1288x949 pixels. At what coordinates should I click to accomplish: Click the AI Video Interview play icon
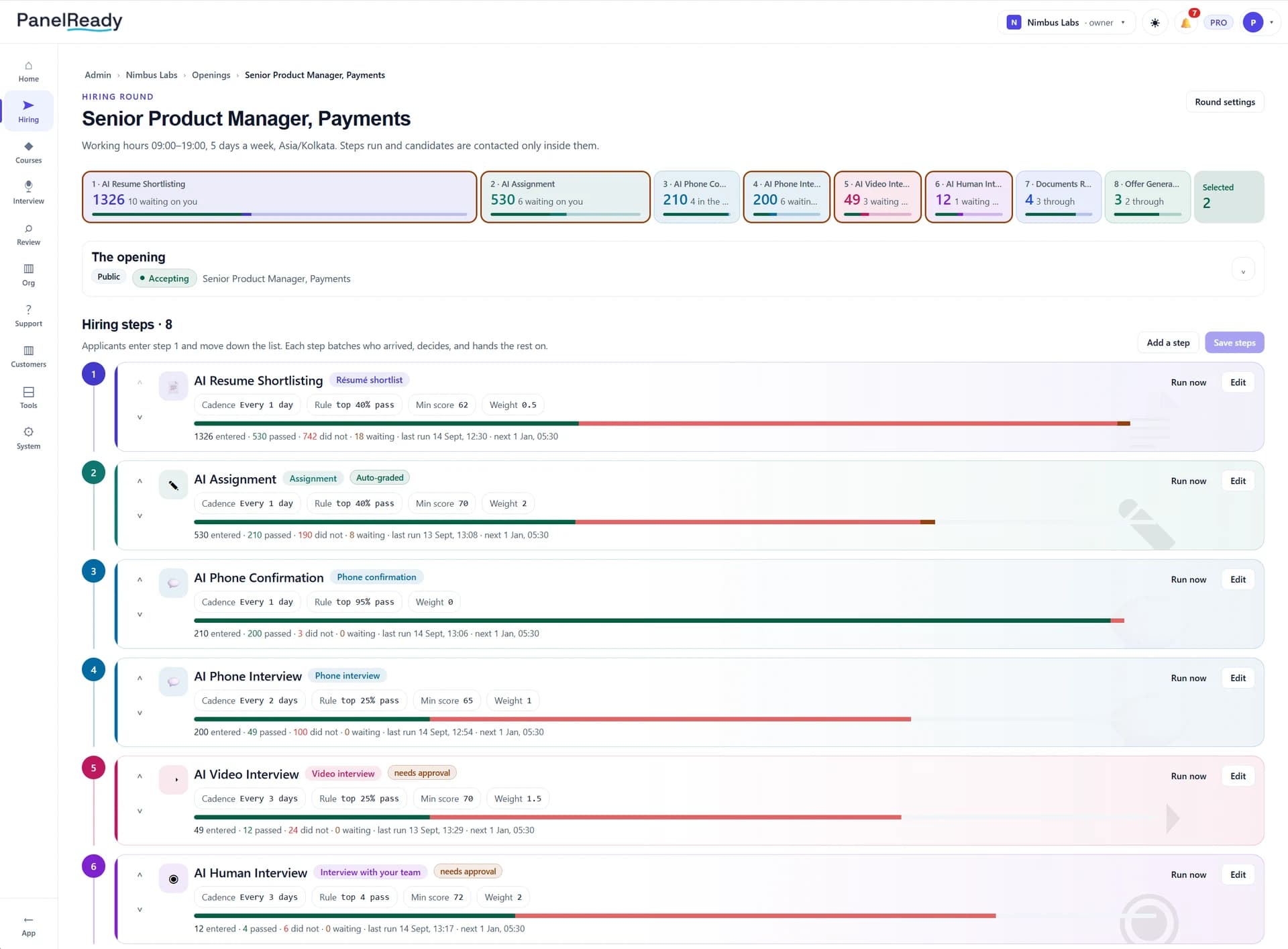pos(173,781)
